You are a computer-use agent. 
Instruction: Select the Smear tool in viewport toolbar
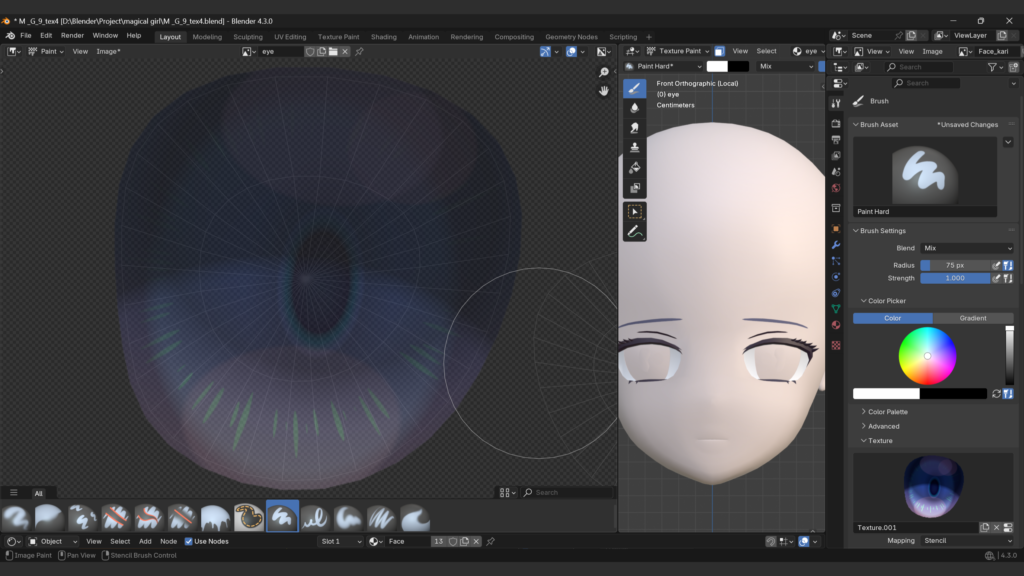(634, 127)
